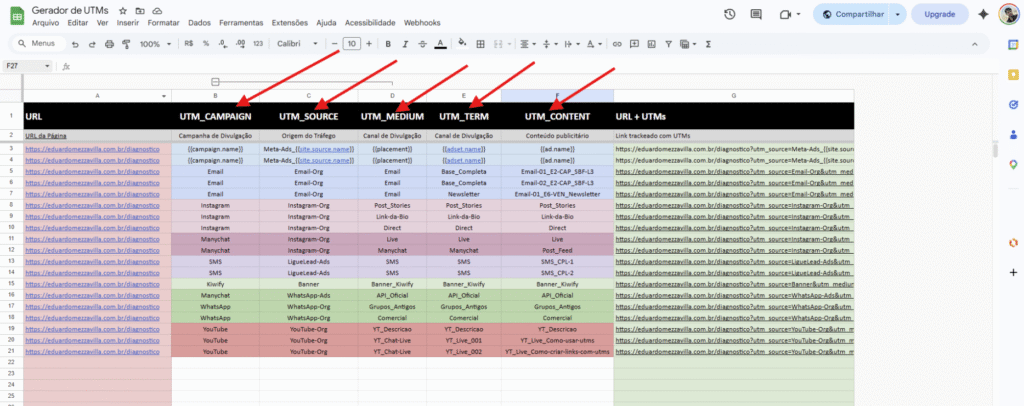
Task: Expand the arrow next to Compartilhar
Action: (899, 14)
